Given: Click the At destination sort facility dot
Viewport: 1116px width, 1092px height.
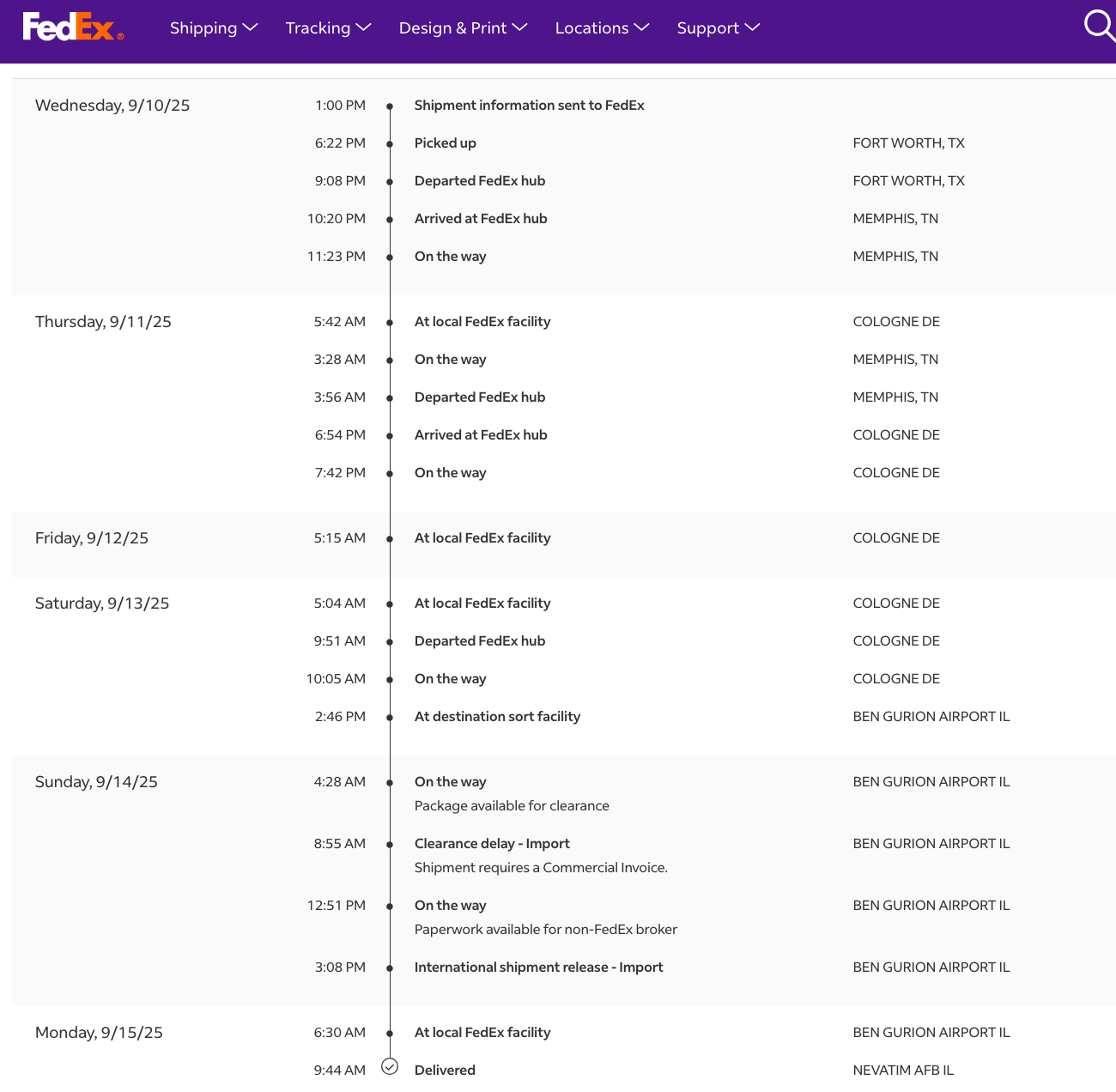Looking at the screenshot, I should (x=390, y=718).
